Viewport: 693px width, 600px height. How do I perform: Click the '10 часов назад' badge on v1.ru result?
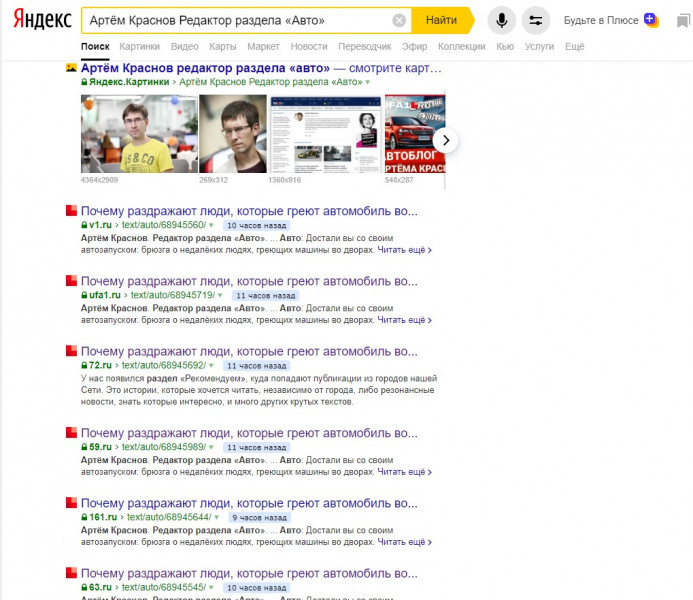pyautogui.click(x=256, y=225)
